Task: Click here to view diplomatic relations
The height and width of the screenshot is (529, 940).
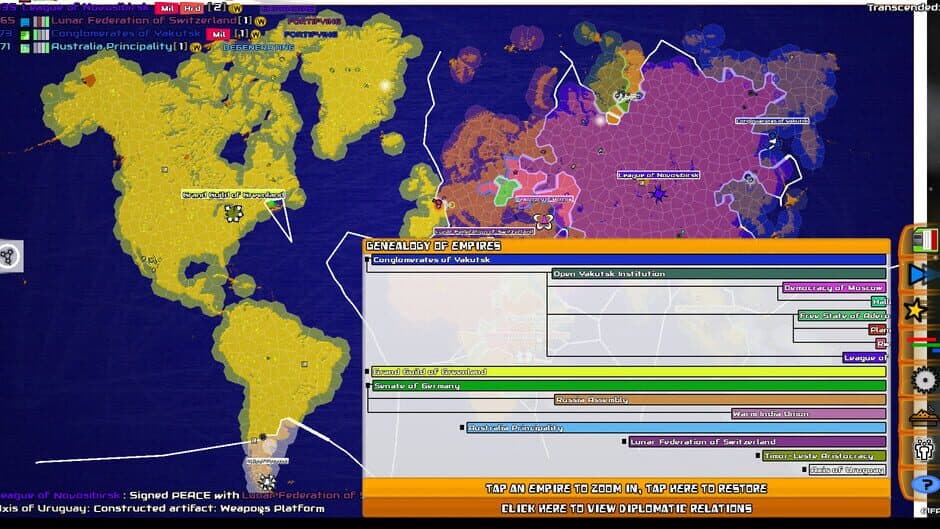Action: click(x=626, y=508)
